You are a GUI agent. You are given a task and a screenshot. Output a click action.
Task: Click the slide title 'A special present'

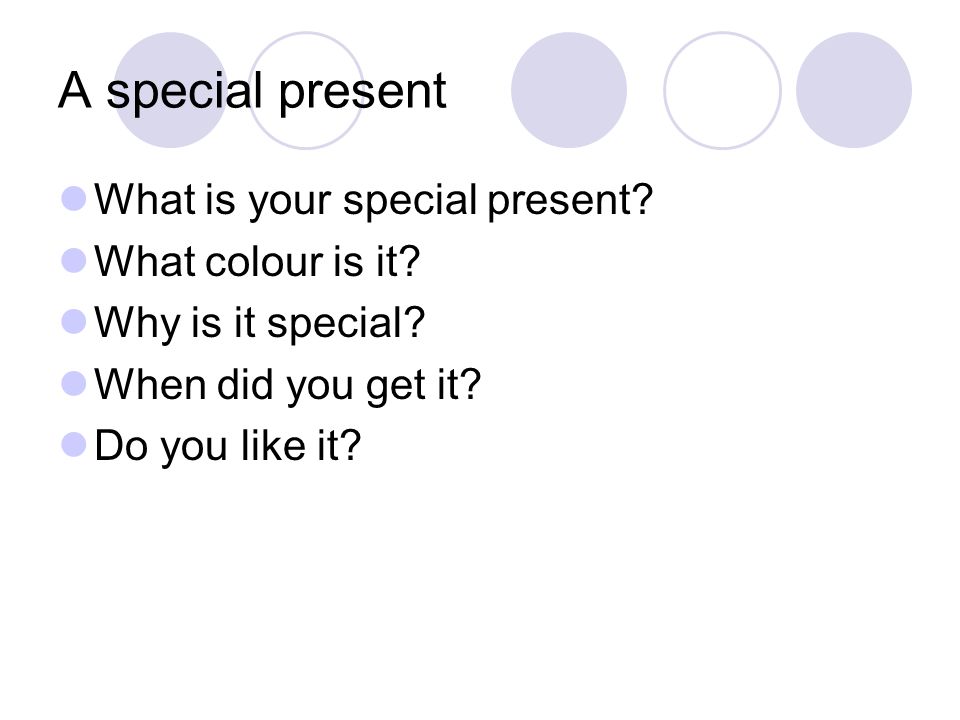pos(252,92)
